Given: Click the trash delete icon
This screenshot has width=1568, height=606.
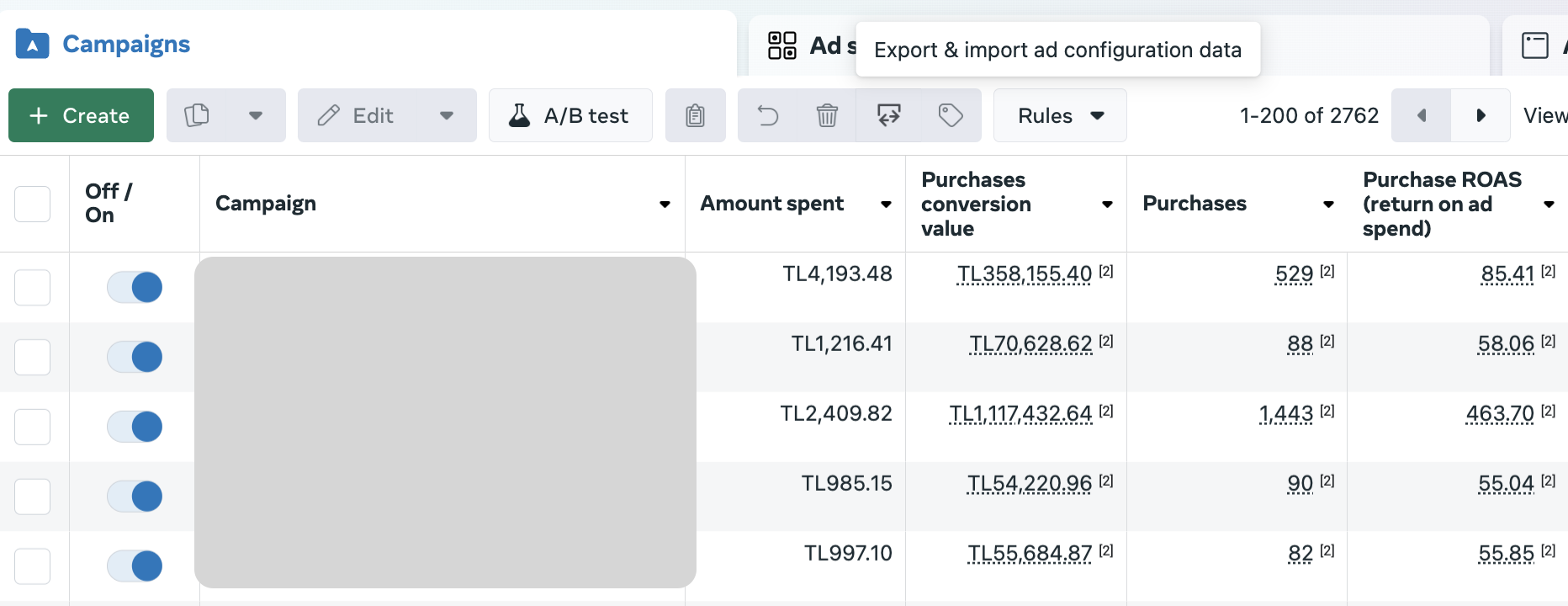Looking at the screenshot, I should [x=827, y=115].
